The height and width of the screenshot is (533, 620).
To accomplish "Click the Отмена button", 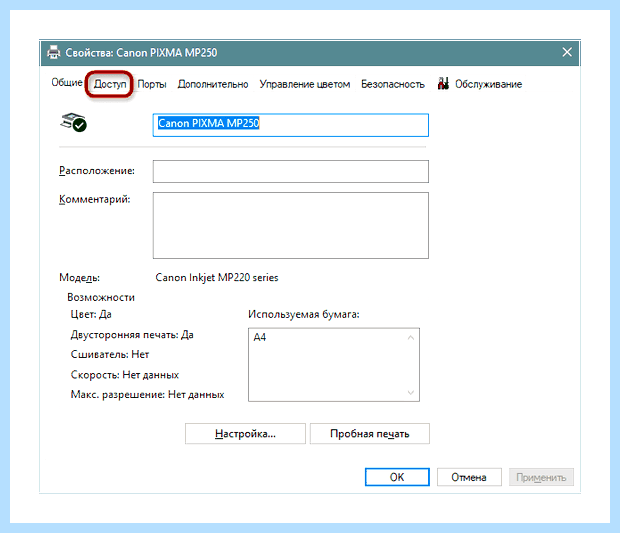I will 469,477.
